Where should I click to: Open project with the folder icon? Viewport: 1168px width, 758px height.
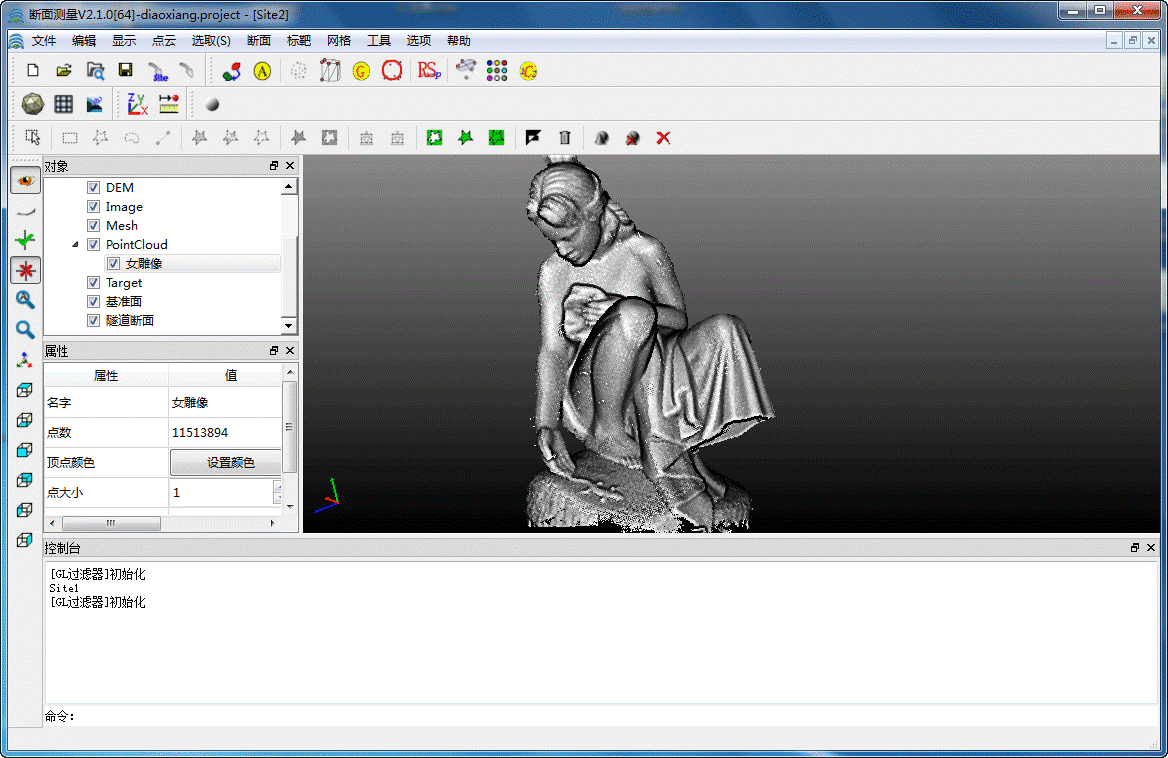click(63, 71)
